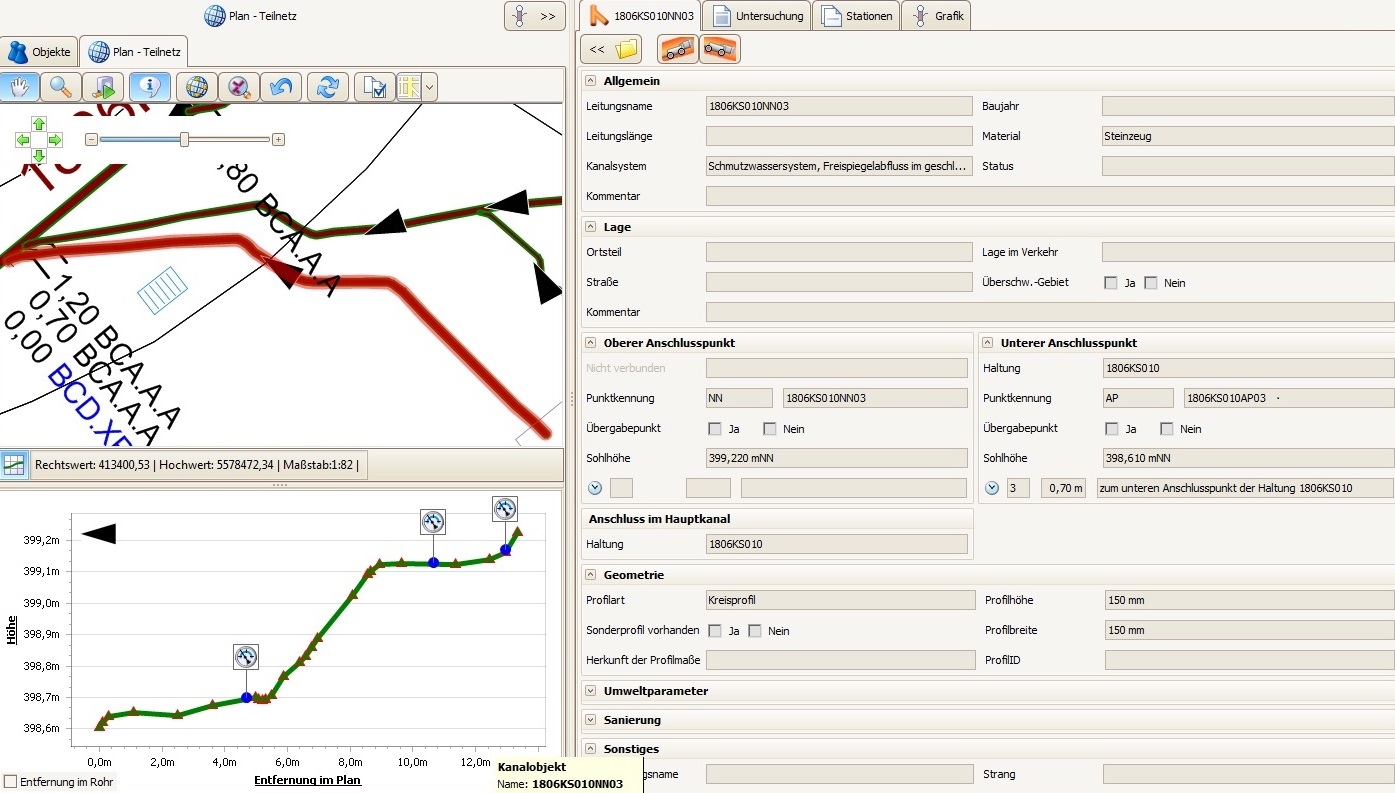Check 'Ja' for Überschw.-Gebiet
The height and width of the screenshot is (793, 1395).
pyautogui.click(x=1111, y=283)
